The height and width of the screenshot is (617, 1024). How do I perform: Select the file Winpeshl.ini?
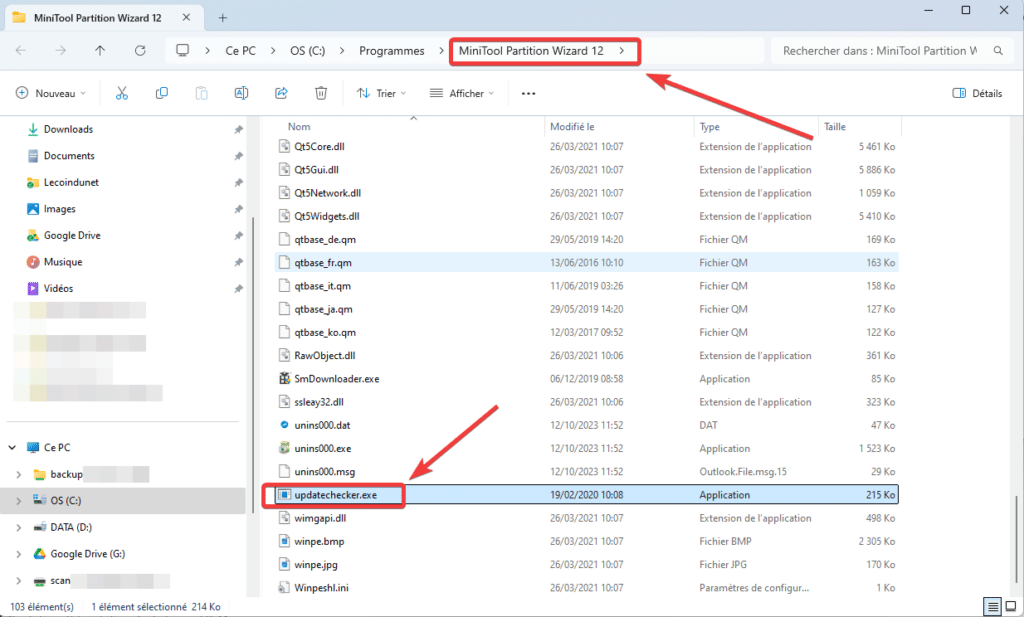321,588
